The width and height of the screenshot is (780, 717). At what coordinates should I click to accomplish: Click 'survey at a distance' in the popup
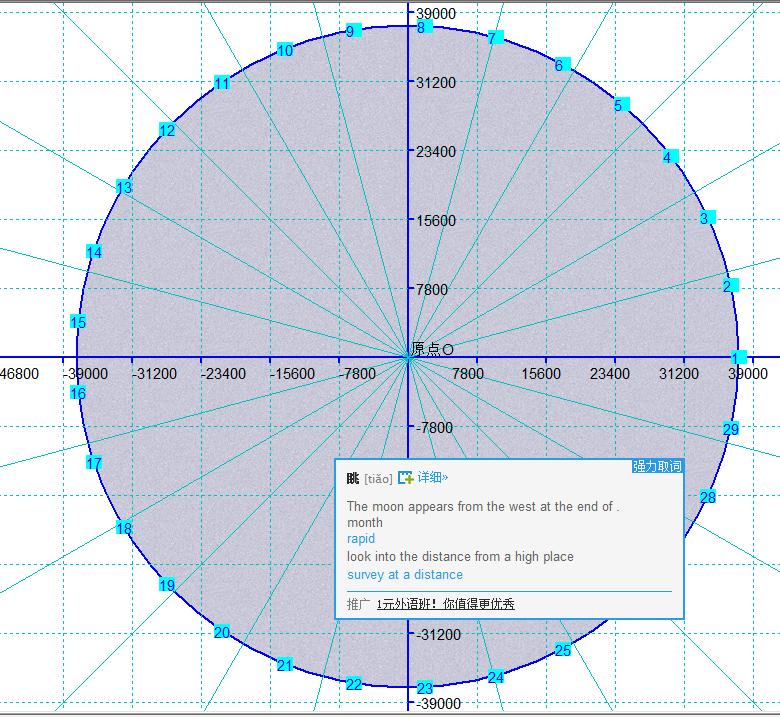(404, 575)
